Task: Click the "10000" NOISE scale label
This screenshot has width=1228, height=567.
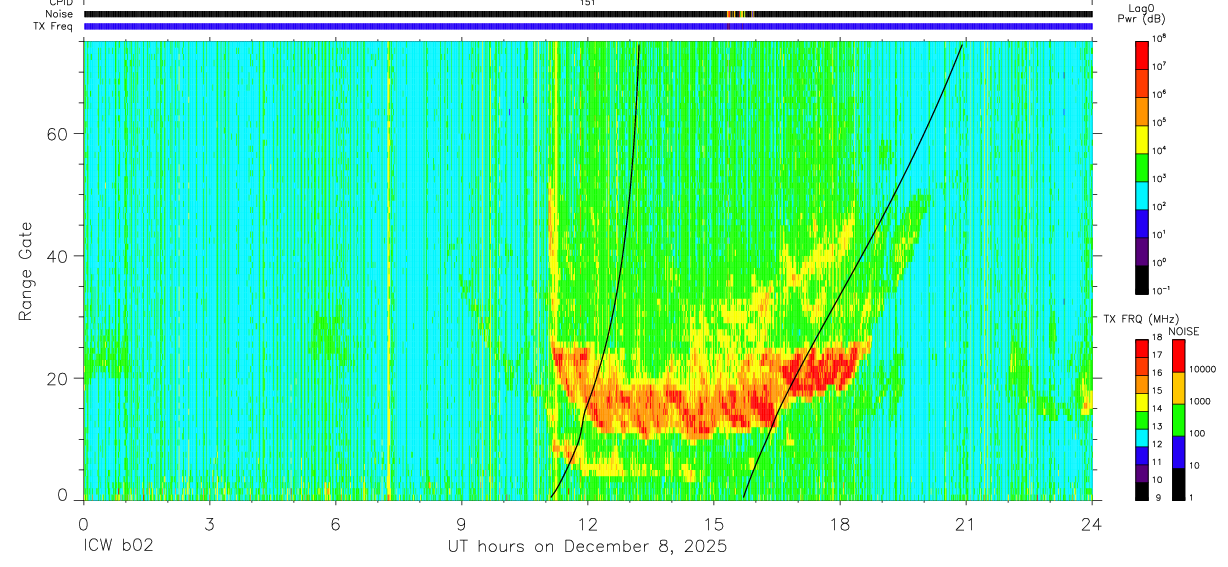Action: [x=1202, y=369]
